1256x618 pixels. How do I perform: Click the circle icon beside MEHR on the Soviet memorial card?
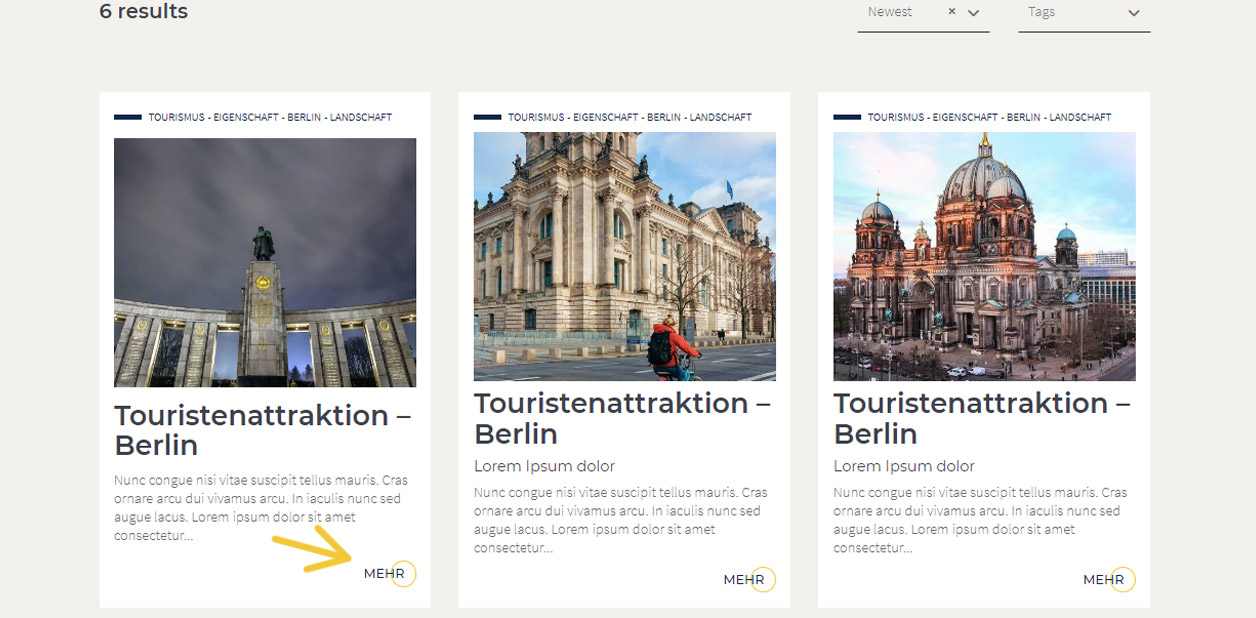pyautogui.click(x=403, y=573)
